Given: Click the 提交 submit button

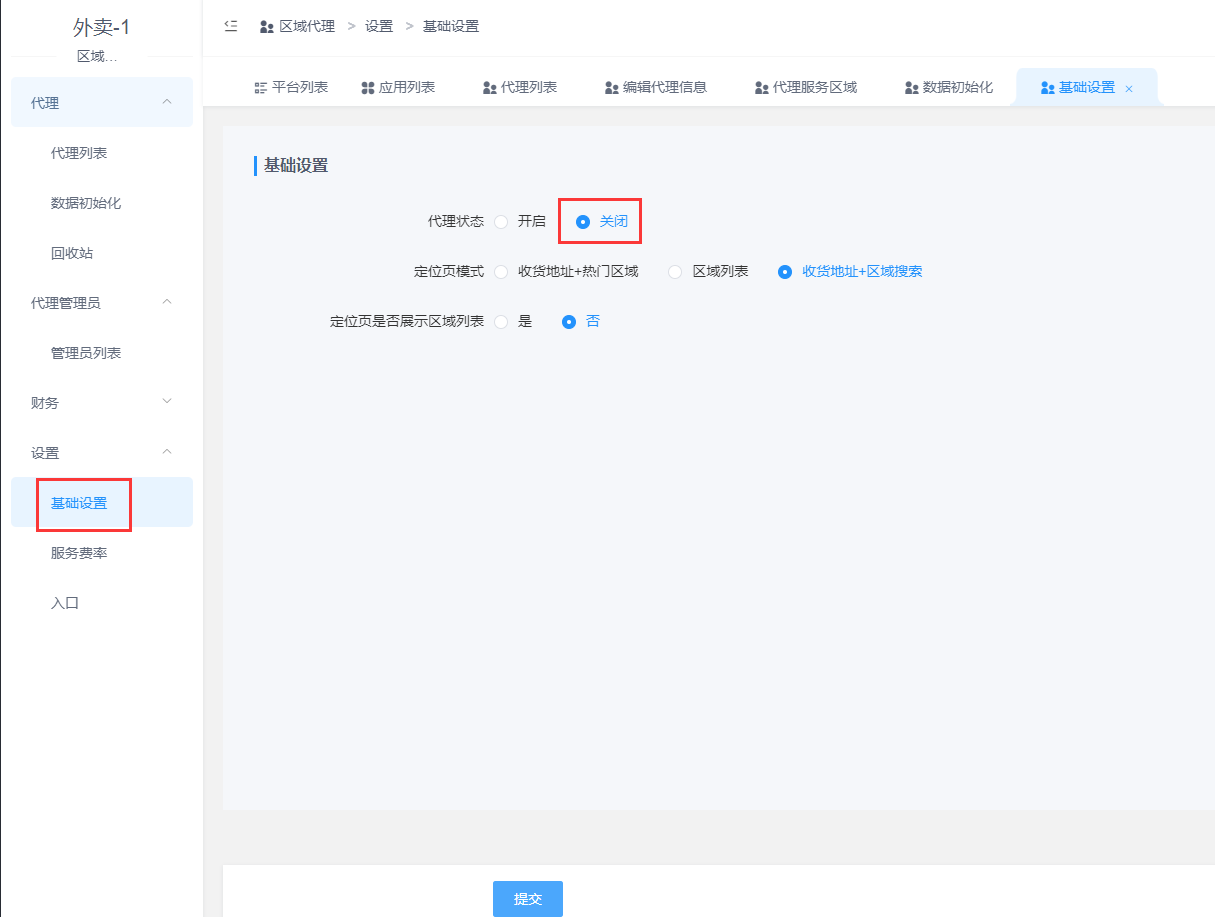Looking at the screenshot, I should (x=528, y=898).
